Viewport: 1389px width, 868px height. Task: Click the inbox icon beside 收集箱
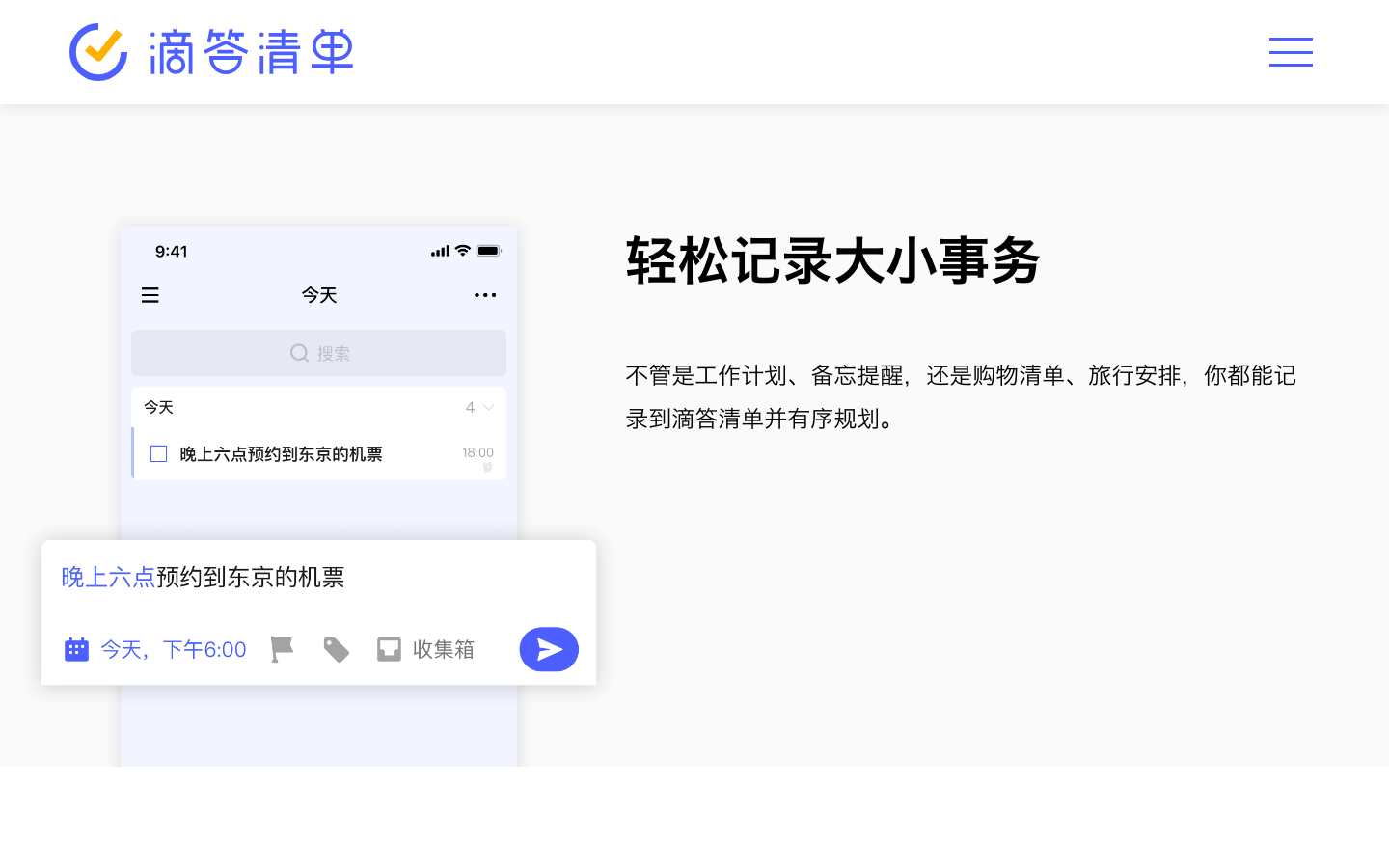point(389,649)
